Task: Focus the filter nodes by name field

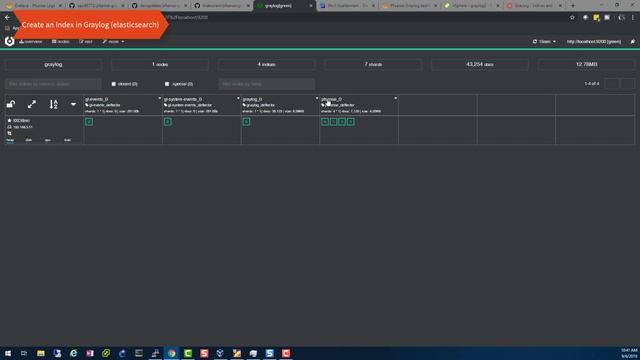Action: click(267, 84)
